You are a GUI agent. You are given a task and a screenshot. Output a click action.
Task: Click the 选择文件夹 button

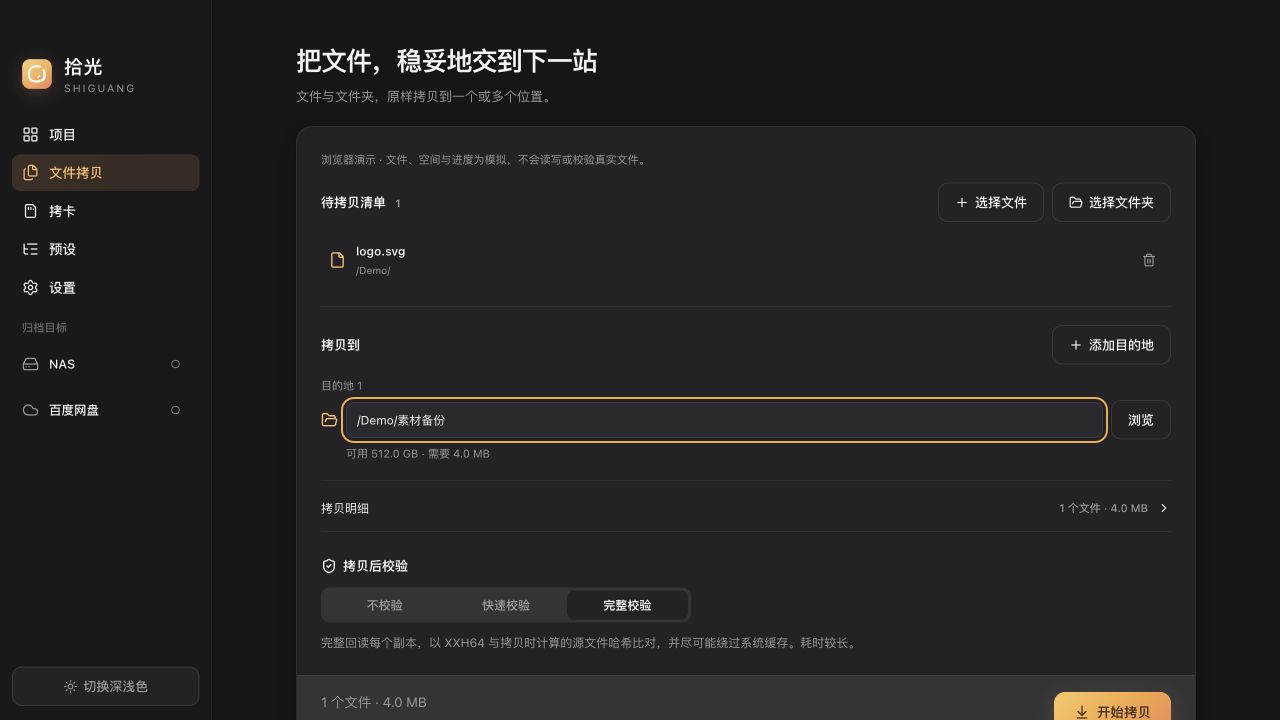pos(1111,202)
